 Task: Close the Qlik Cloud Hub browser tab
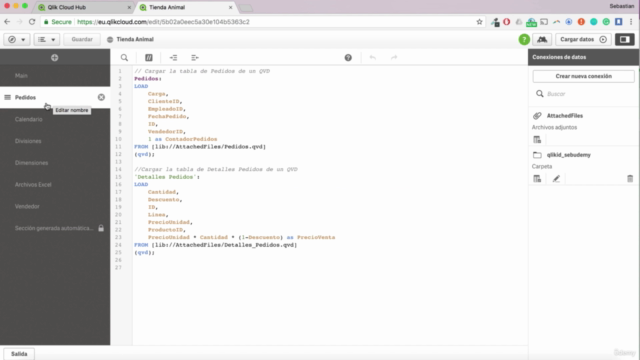(129, 7)
